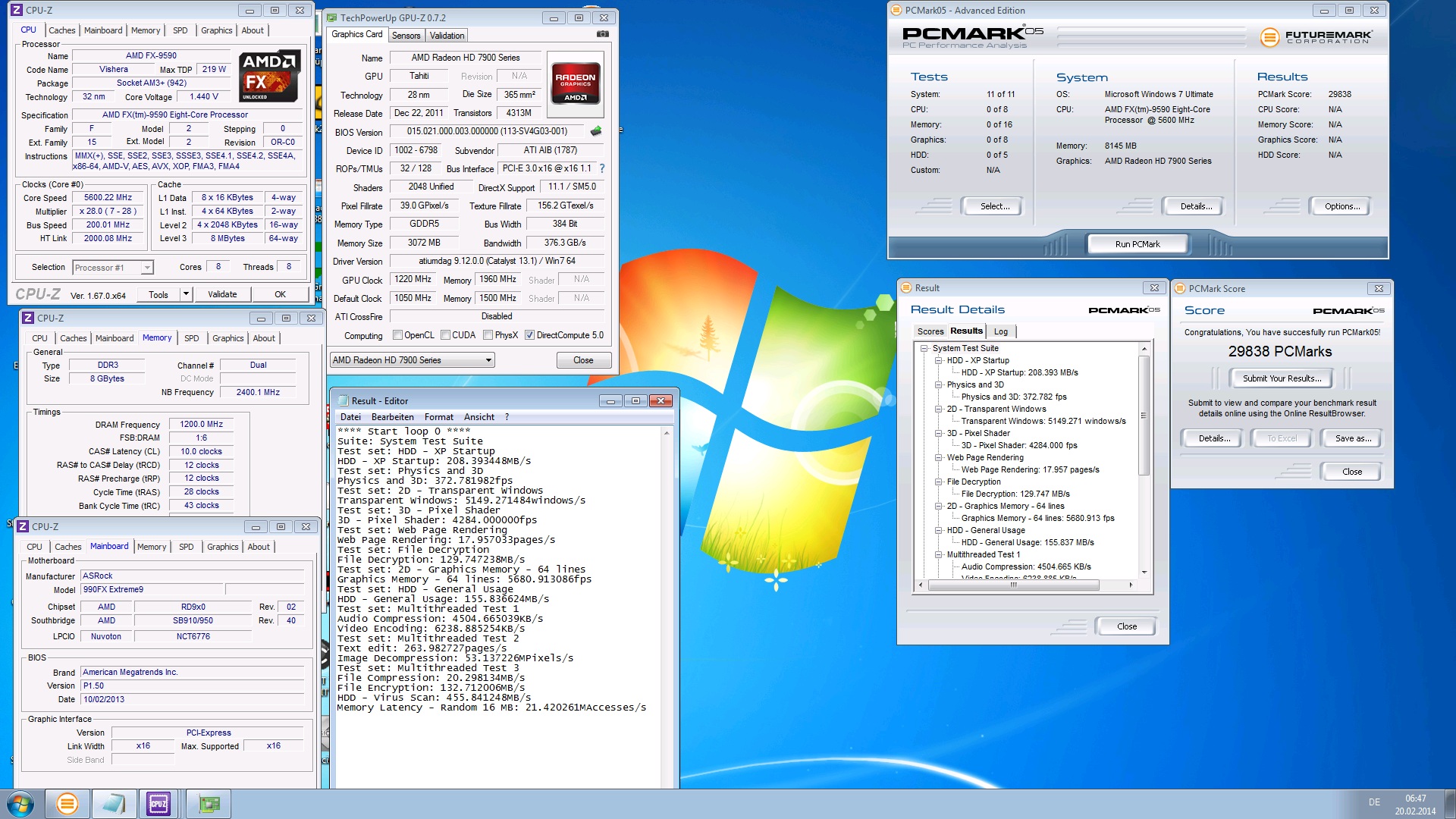Click the Run PCMark button
This screenshot has width=1456, height=819.
click(1137, 244)
